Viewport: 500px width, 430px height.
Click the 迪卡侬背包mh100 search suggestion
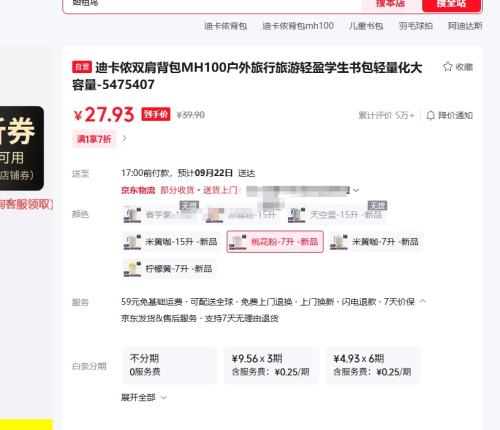[x=298, y=26]
